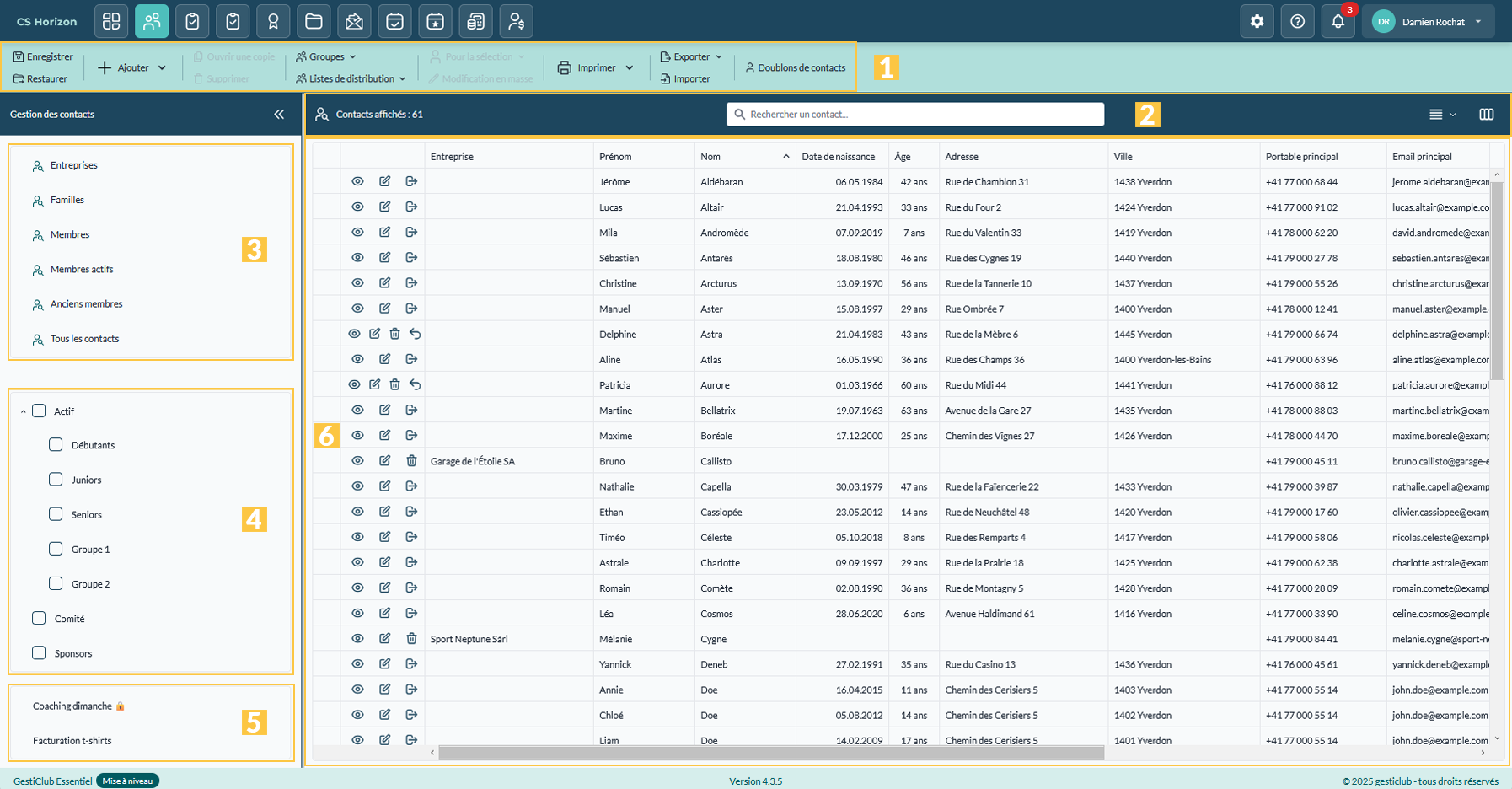Open the column chooser icon
This screenshot has width=1512, height=789.
click(1486, 114)
